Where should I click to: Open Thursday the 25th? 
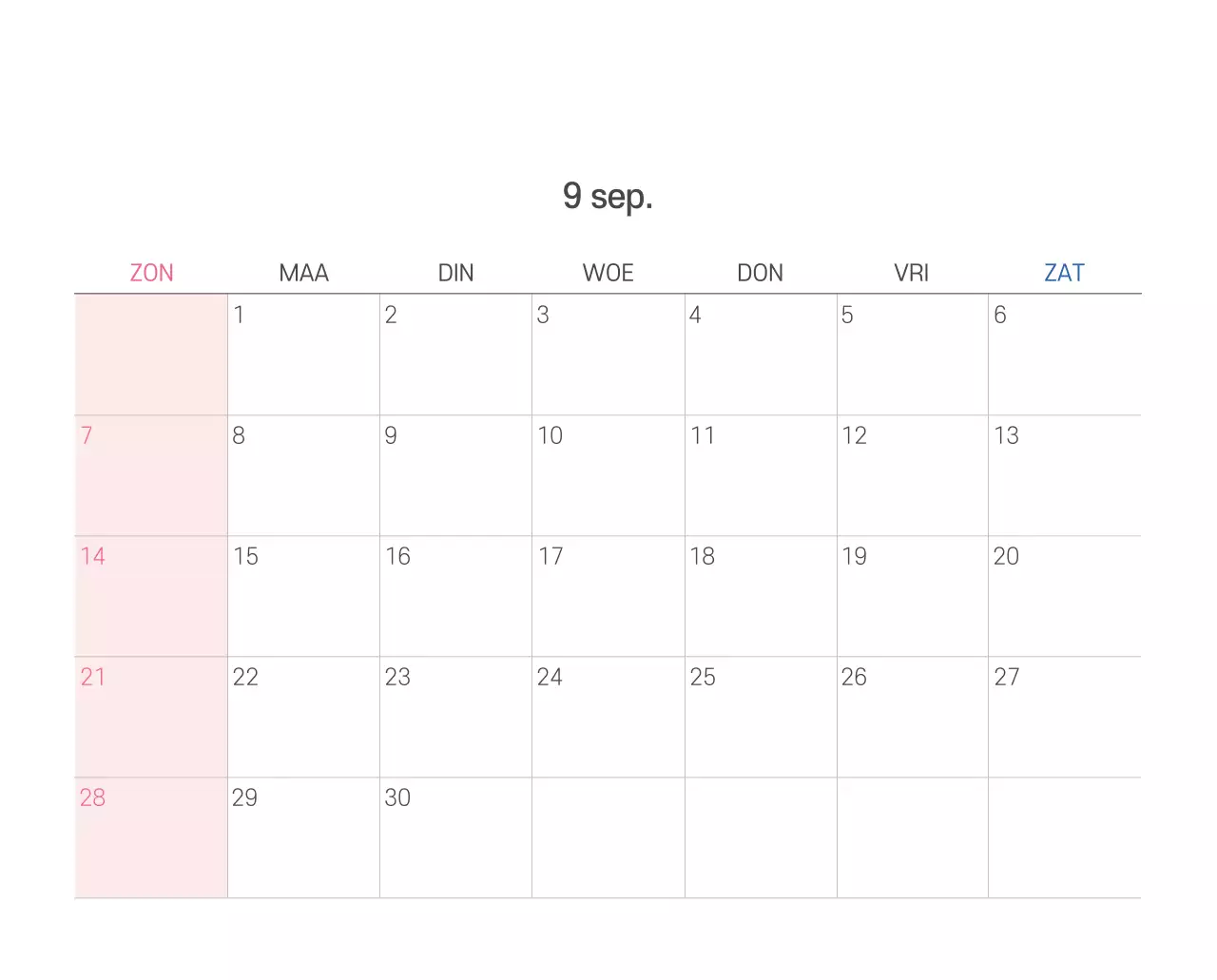(x=761, y=717)
